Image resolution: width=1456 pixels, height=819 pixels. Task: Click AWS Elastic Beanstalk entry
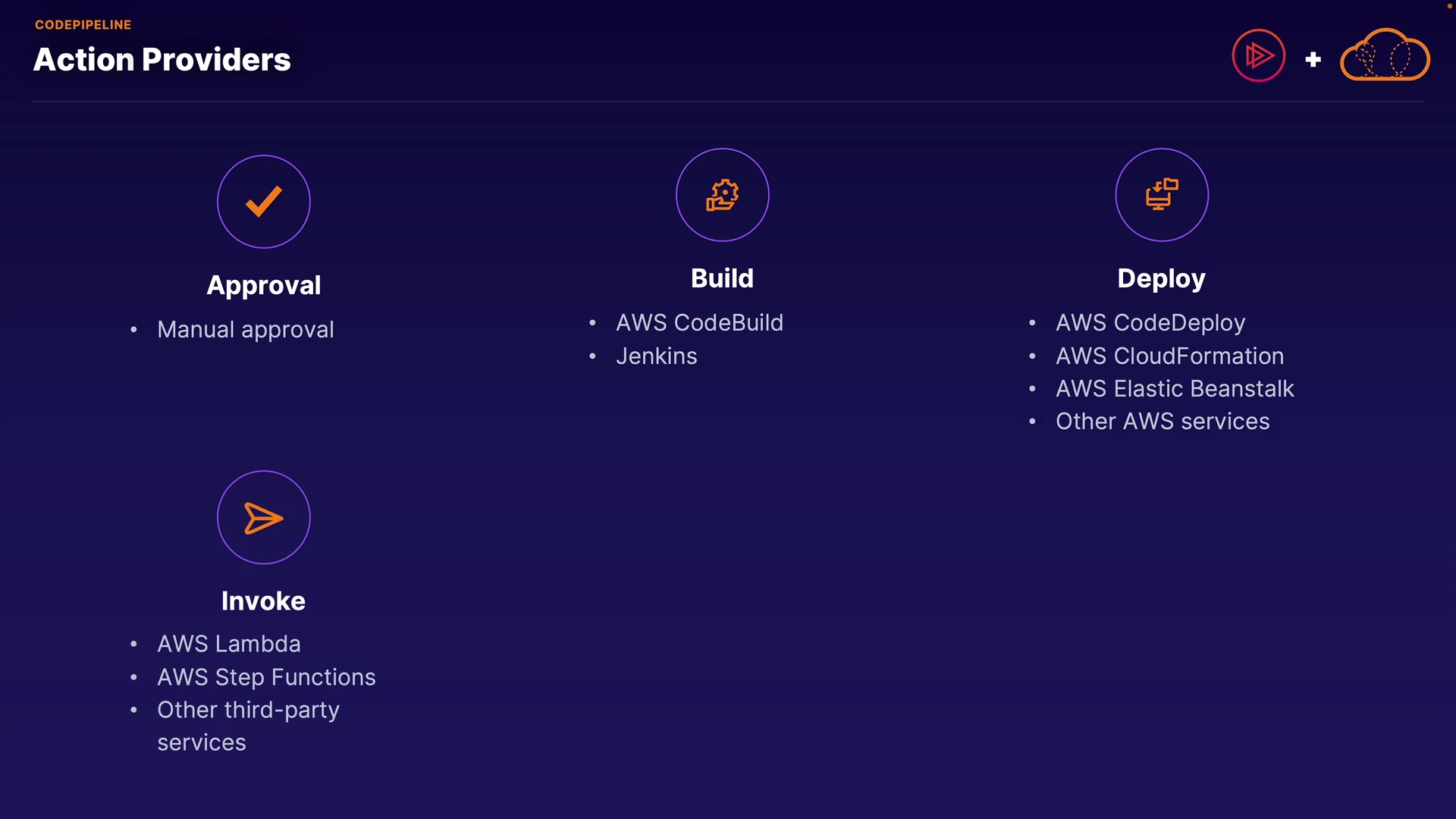(1175, 389)
